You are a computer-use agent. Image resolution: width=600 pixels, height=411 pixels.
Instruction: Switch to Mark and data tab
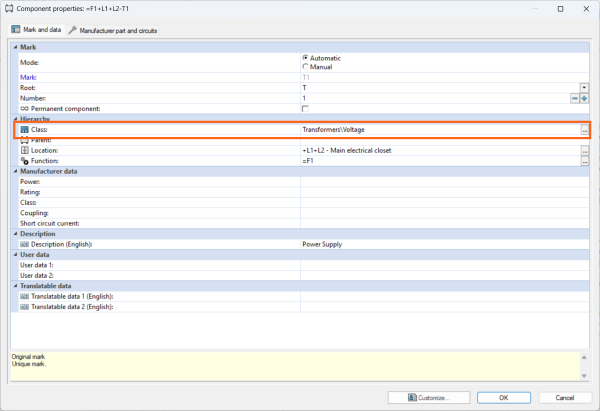point(36,30)
